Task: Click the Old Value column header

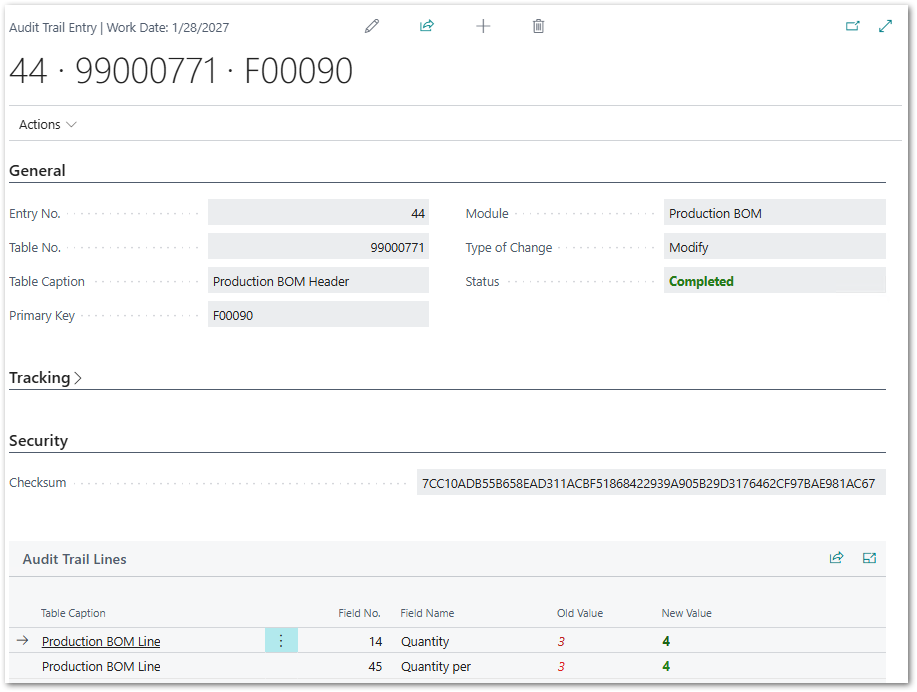Action: point(580,613)
